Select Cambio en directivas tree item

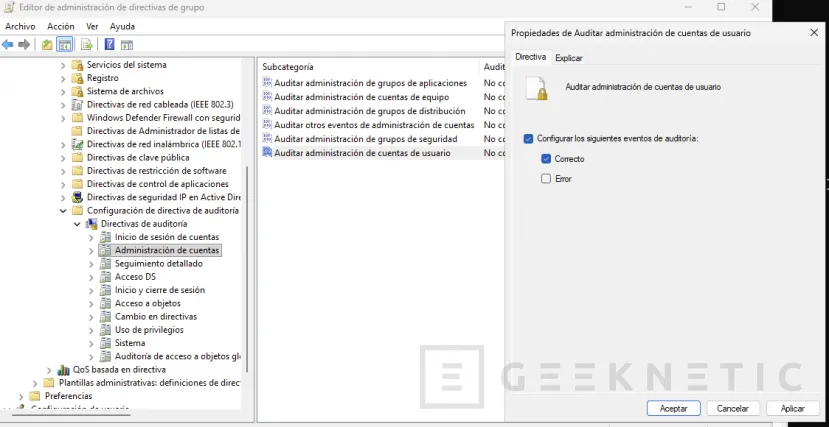coord(156,317)
